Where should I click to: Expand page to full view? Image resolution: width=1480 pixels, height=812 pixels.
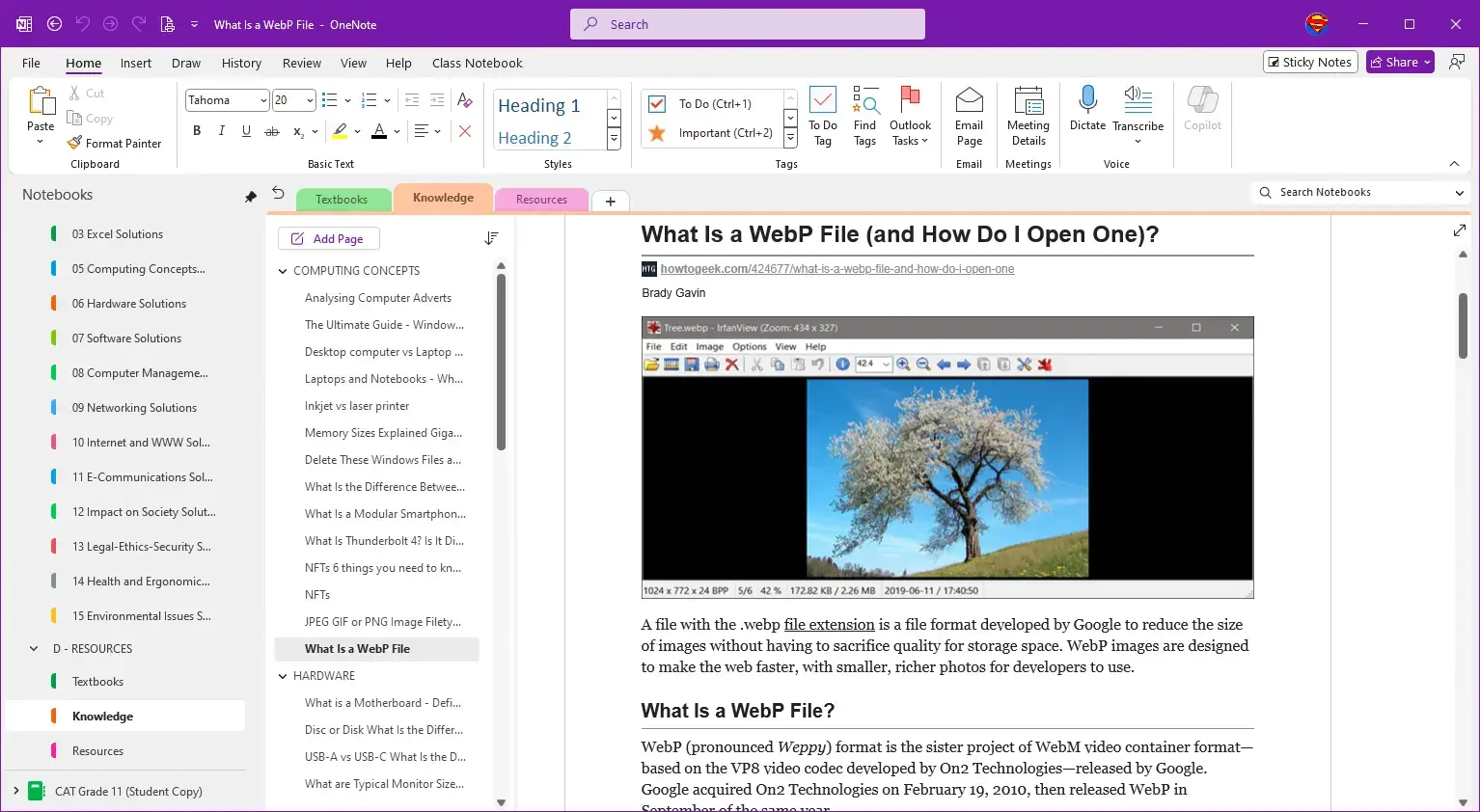[x=1459, y=230]
